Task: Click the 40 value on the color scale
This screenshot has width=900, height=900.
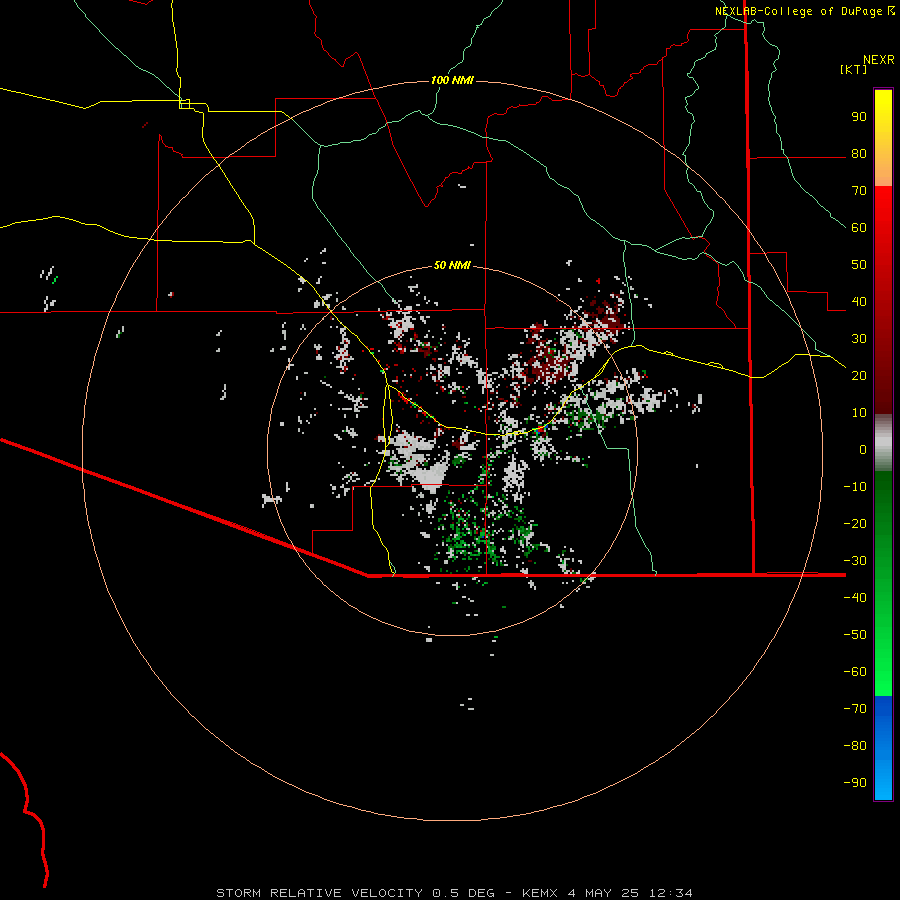Action: click(x=859, y=302)
